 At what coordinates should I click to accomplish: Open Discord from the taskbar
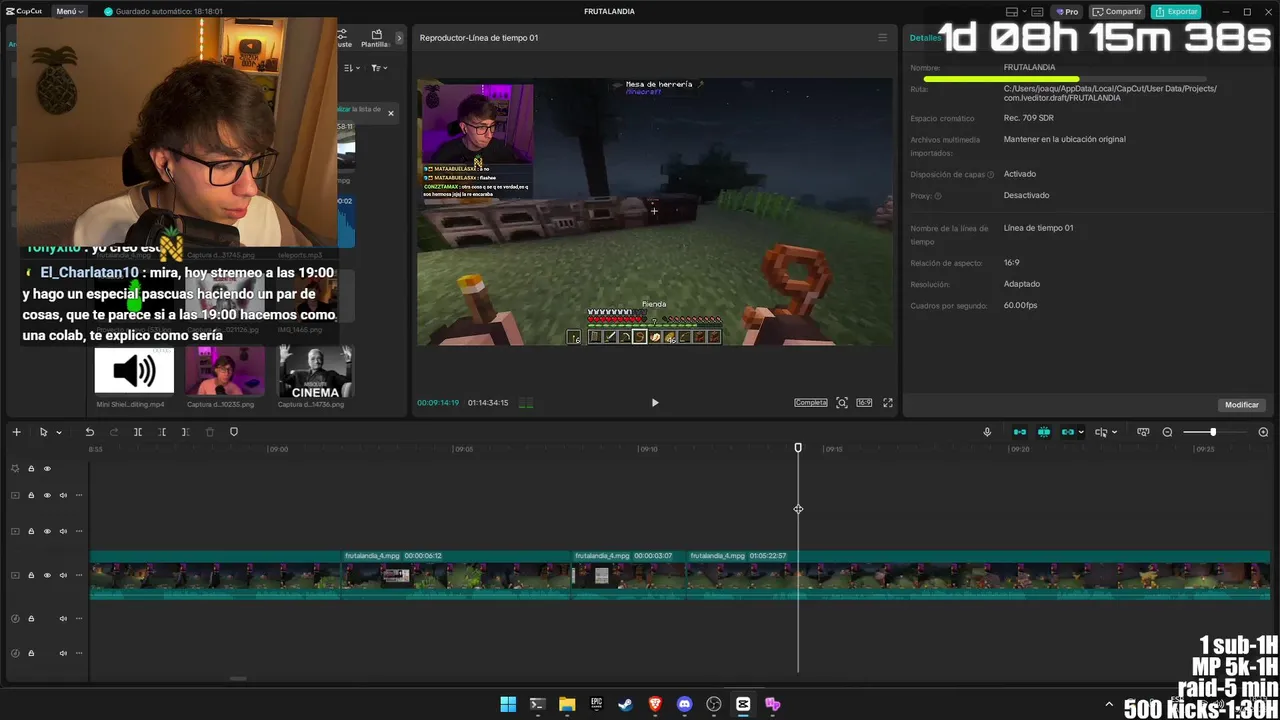coord(684,704)
